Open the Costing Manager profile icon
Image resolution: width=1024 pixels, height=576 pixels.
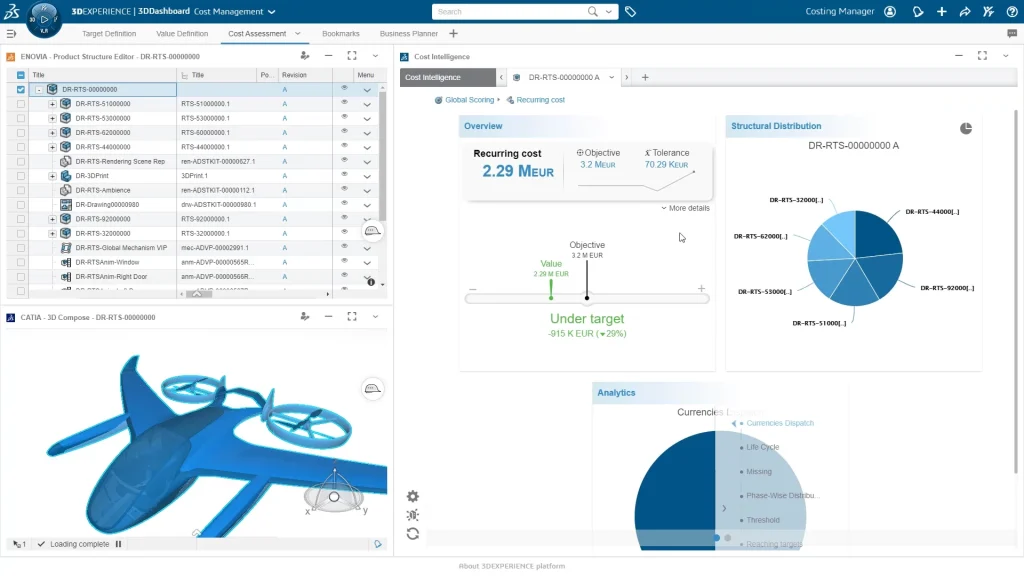pyautogui.click(x=890, y=12)
